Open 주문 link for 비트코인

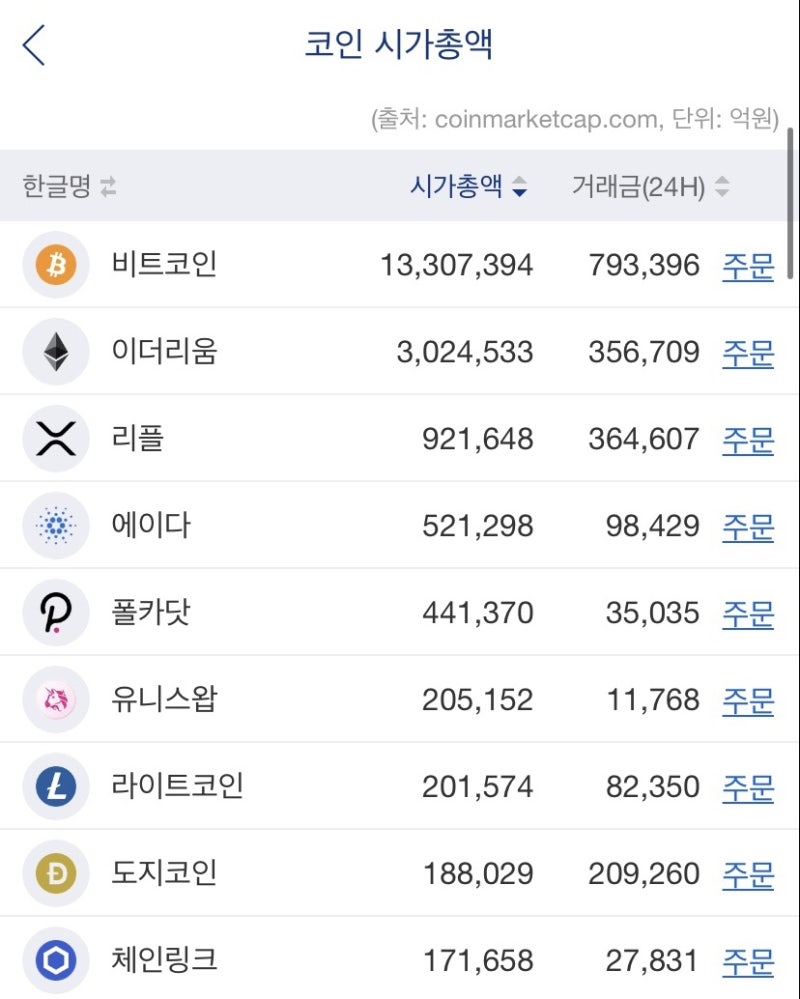tap(748, 266)
